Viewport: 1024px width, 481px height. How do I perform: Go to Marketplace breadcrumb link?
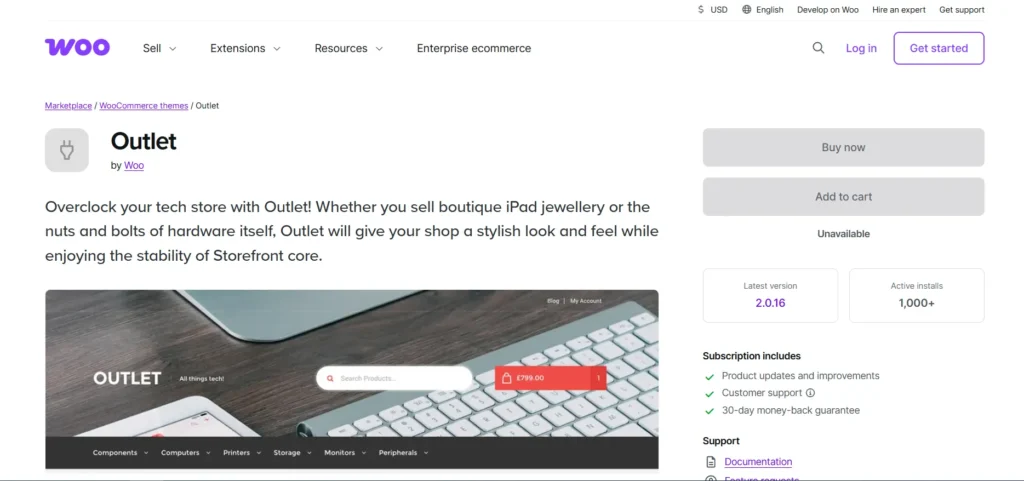tap(69, 106)
